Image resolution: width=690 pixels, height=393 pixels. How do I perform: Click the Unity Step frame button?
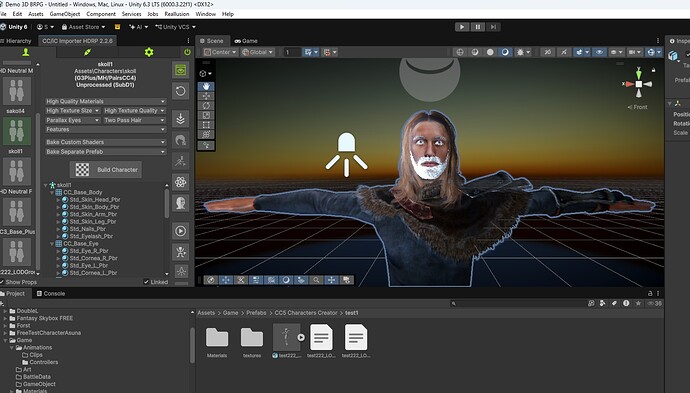coord(493,27)
